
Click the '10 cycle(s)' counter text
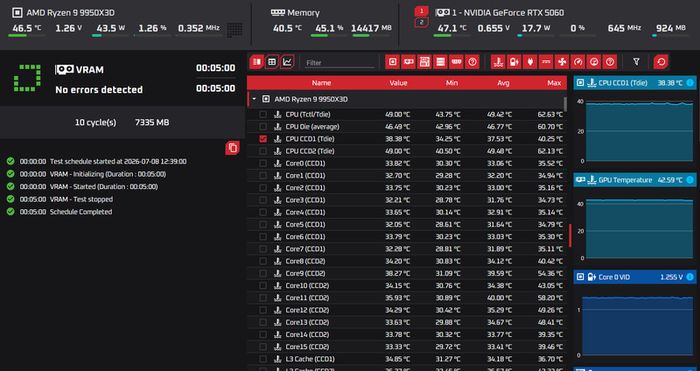tap(96, 122)
